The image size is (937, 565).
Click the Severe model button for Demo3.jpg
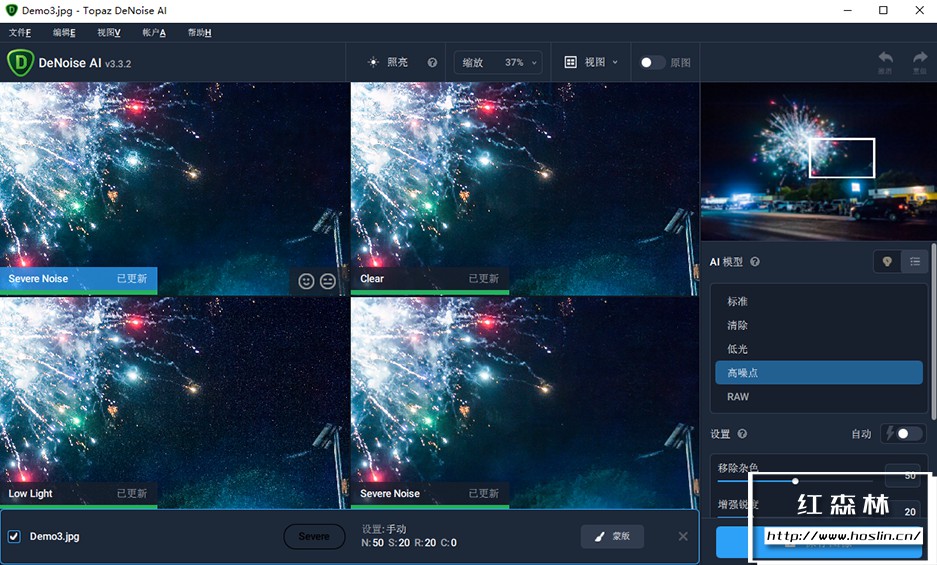[314, 536]
